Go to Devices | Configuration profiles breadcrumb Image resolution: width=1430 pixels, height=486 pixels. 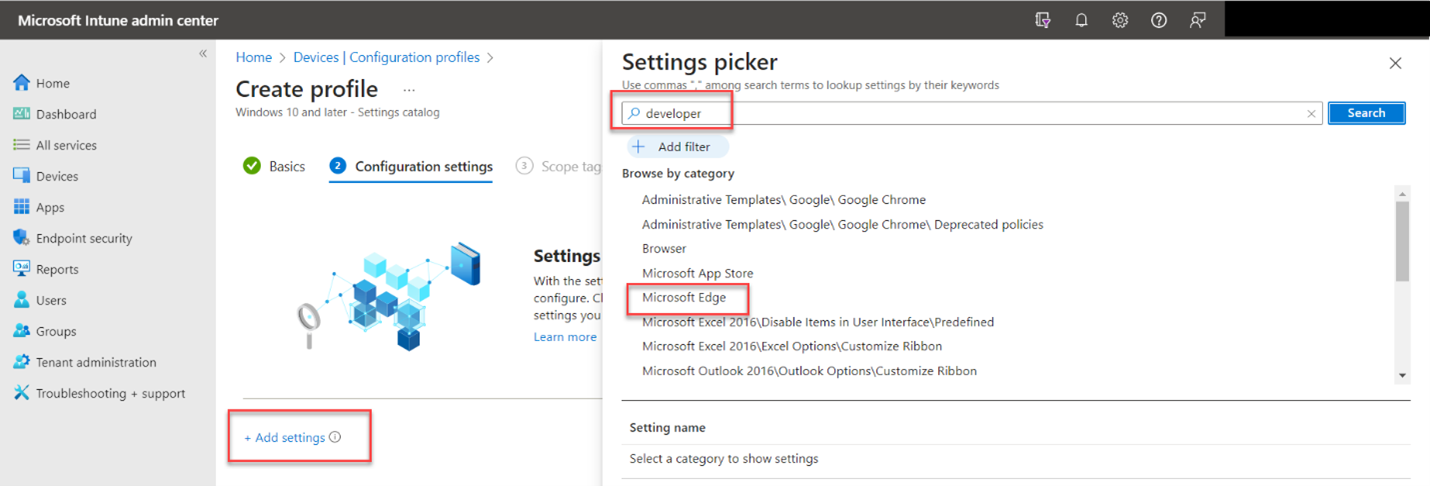[x=386, y=58]
